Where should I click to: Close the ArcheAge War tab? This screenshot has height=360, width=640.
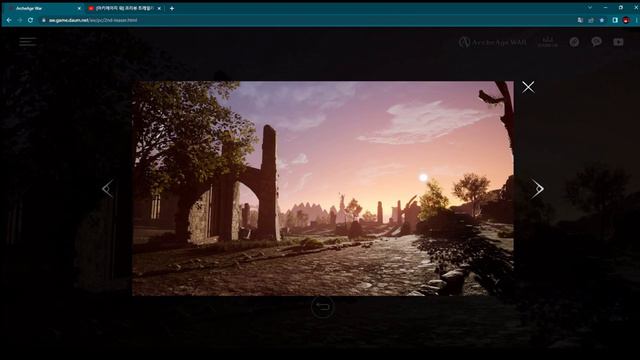pyautogui.click(x=79, y=8)
